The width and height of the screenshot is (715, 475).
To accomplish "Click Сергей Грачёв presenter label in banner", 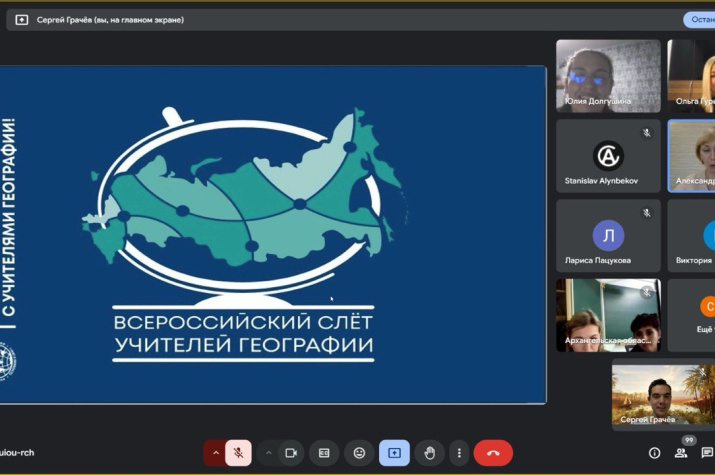I will (x=110, y=20).
